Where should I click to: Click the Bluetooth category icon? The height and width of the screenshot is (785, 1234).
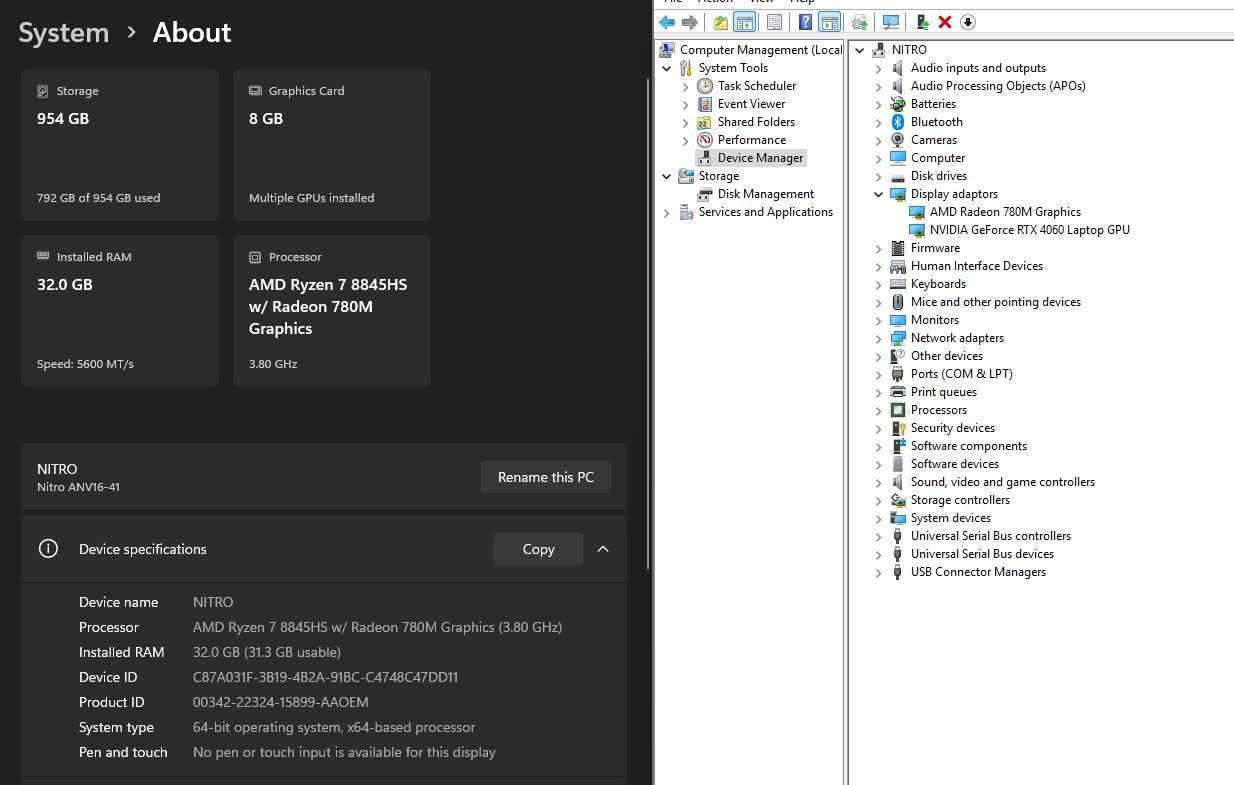pos(898,122)
